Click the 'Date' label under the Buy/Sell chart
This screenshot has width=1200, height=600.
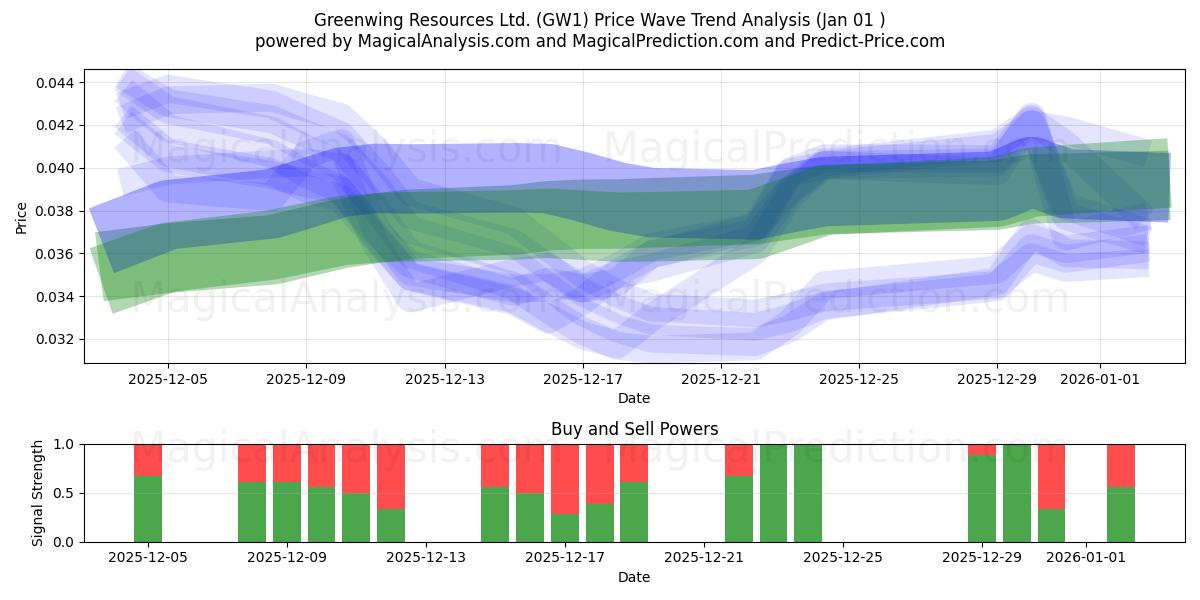pyautogui.click(x=634, y=577)
